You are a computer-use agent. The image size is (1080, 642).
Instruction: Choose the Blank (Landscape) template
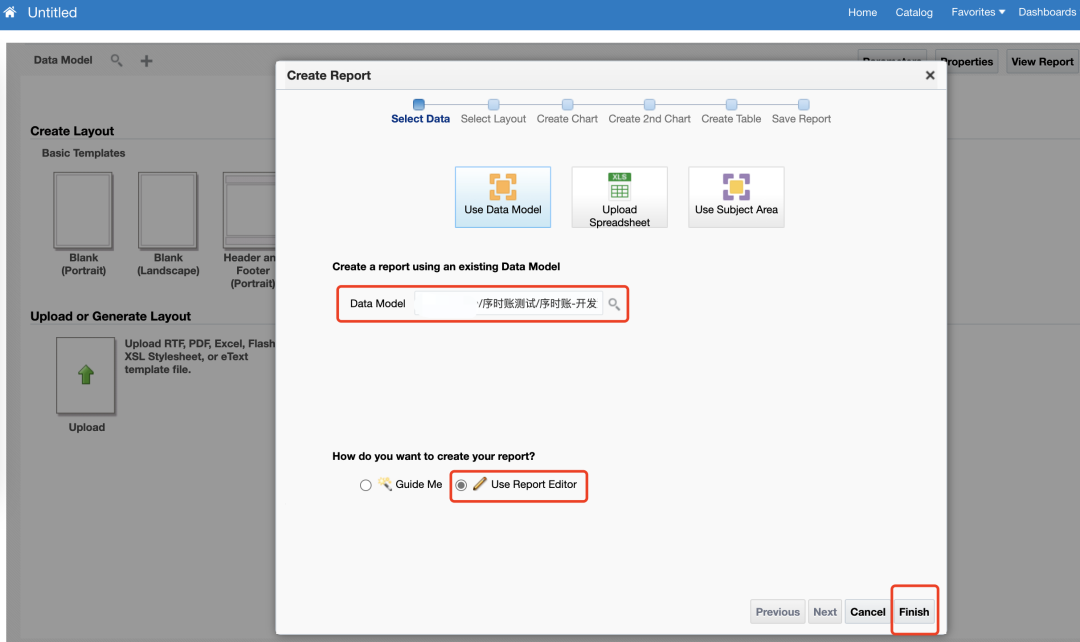(168, 210)
